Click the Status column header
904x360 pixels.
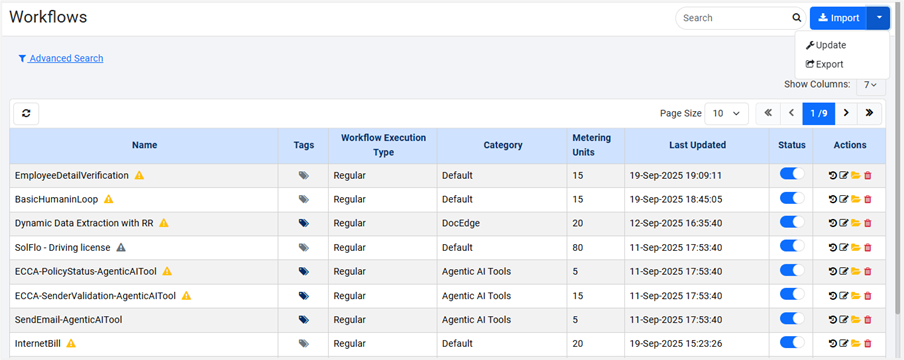point(792,145)
